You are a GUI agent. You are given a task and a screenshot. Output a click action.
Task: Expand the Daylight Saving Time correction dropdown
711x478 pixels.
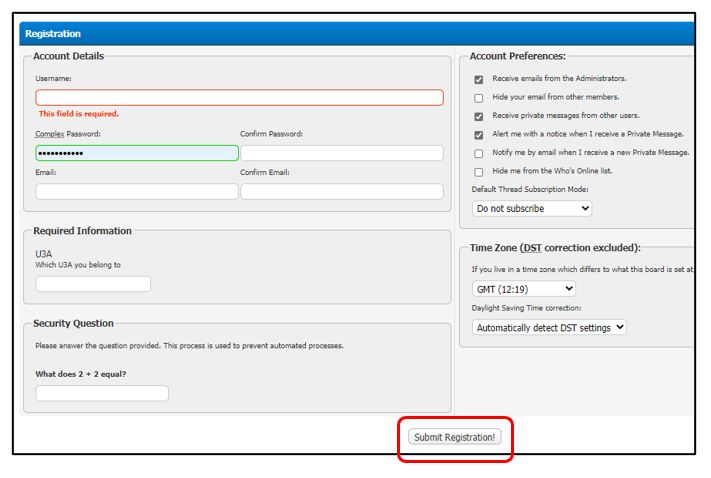(549, 327)
